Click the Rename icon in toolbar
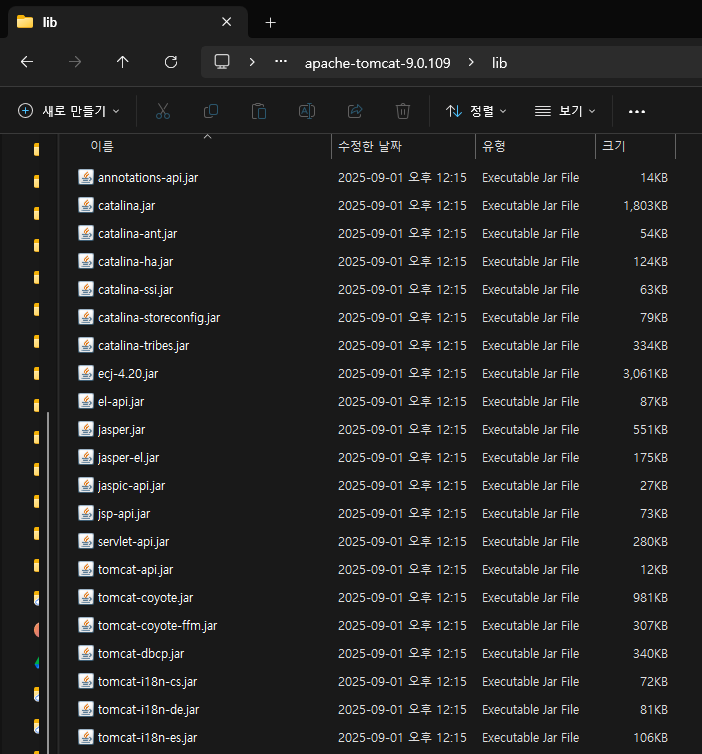Viewport: 702px width, 754px height. [x=307, y=111]
